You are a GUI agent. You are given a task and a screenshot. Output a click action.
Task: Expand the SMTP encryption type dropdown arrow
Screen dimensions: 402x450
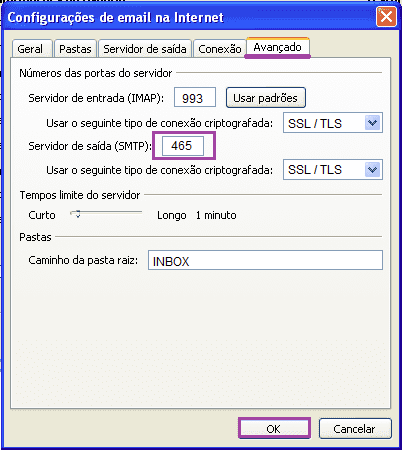pyautogui.click(x=372, y=170)
